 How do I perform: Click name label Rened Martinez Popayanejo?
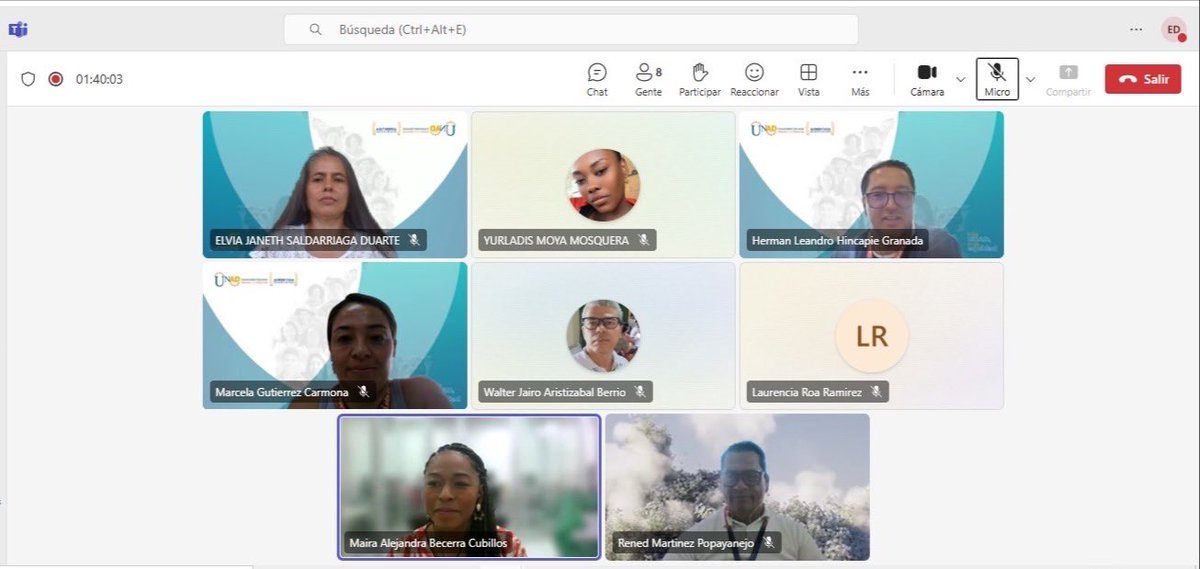(686, 543)
